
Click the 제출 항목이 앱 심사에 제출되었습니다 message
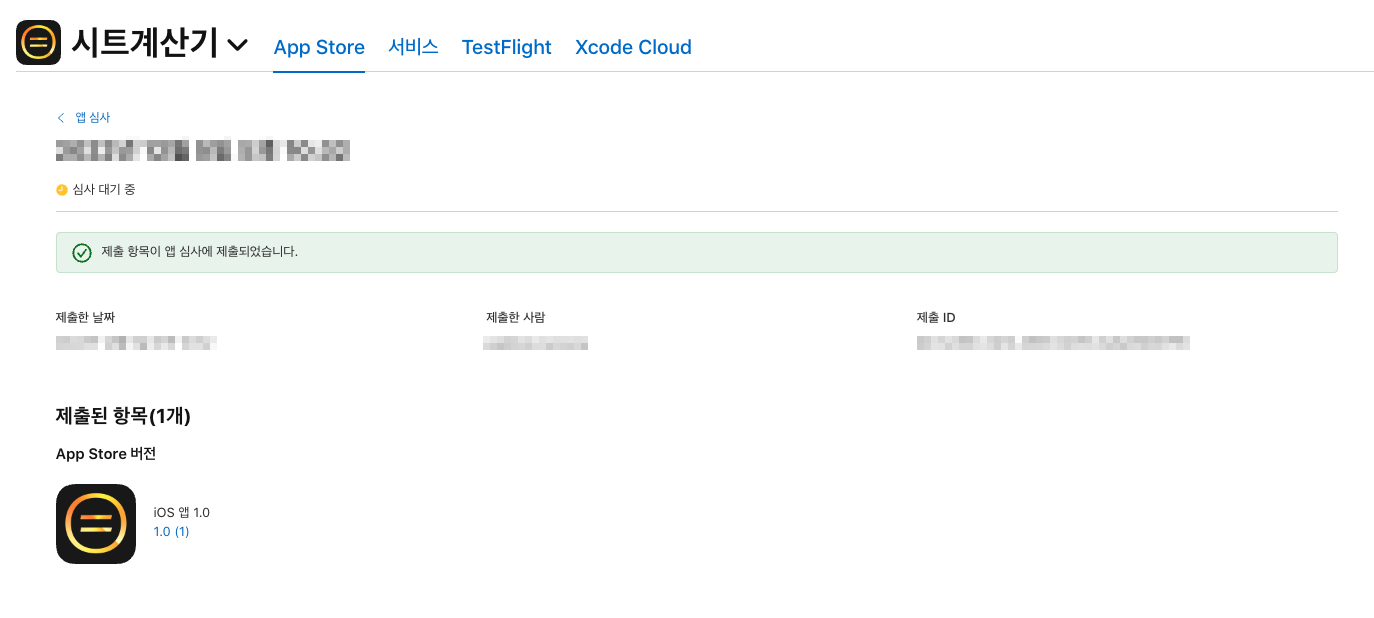click(200, 252)
